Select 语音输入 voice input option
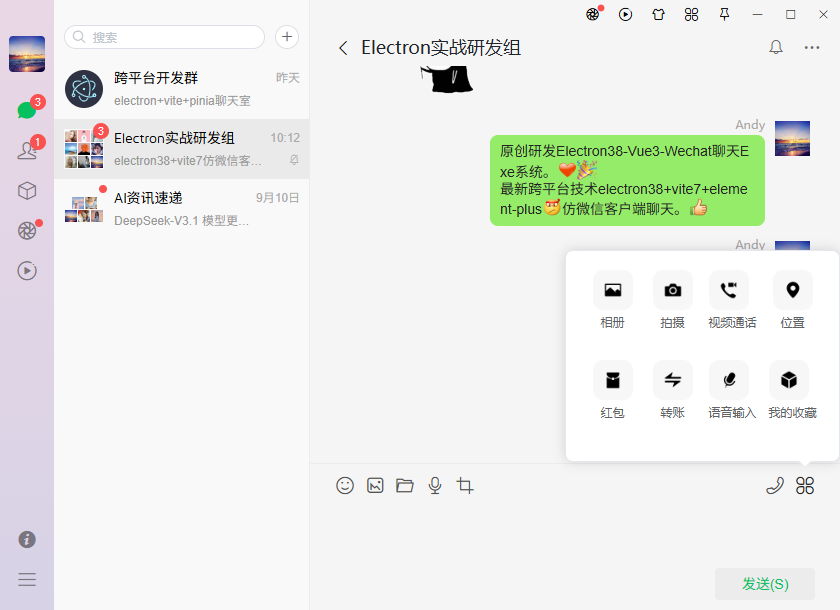 pos(732,390)
